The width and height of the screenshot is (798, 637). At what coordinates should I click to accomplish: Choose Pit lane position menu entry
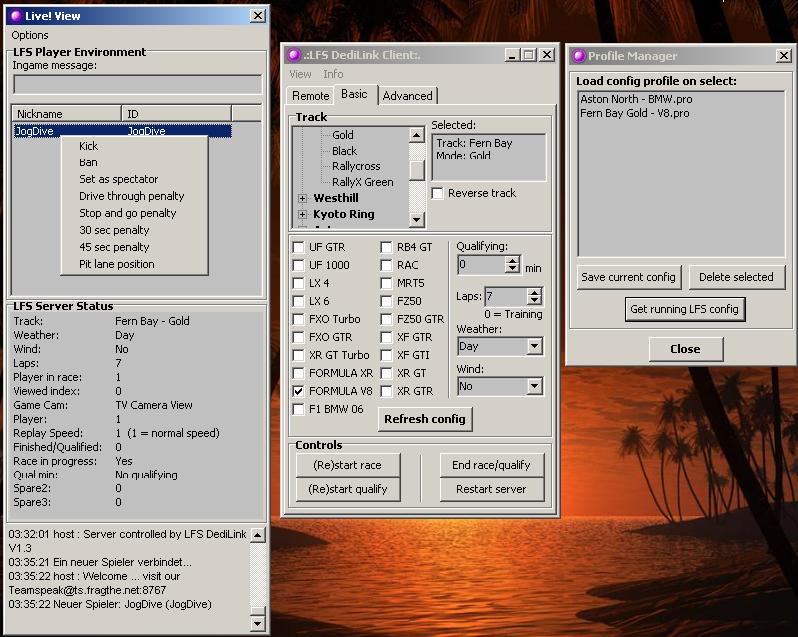coord(134,264)
